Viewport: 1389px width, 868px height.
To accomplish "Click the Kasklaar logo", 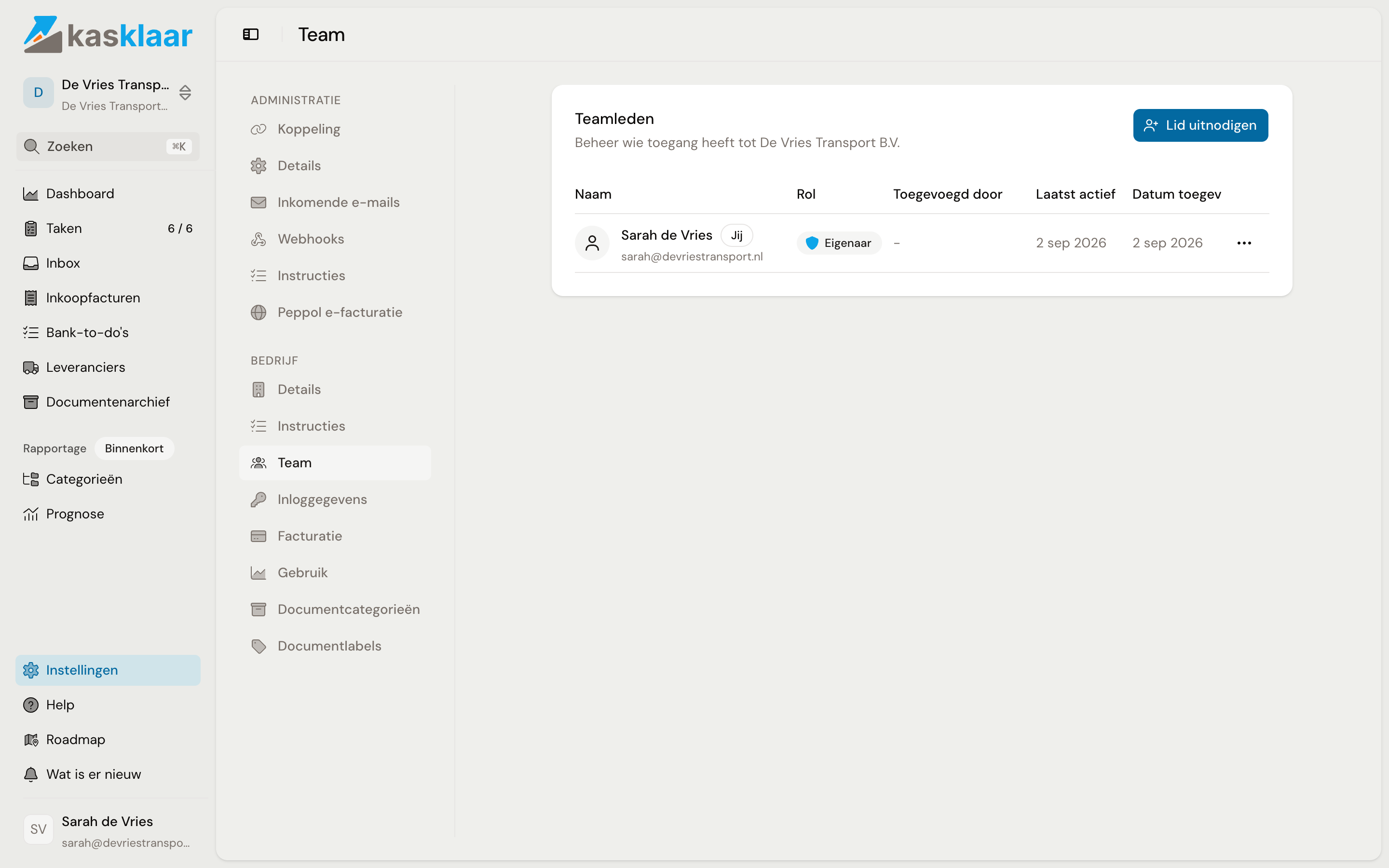I will [x=108, y=34].
